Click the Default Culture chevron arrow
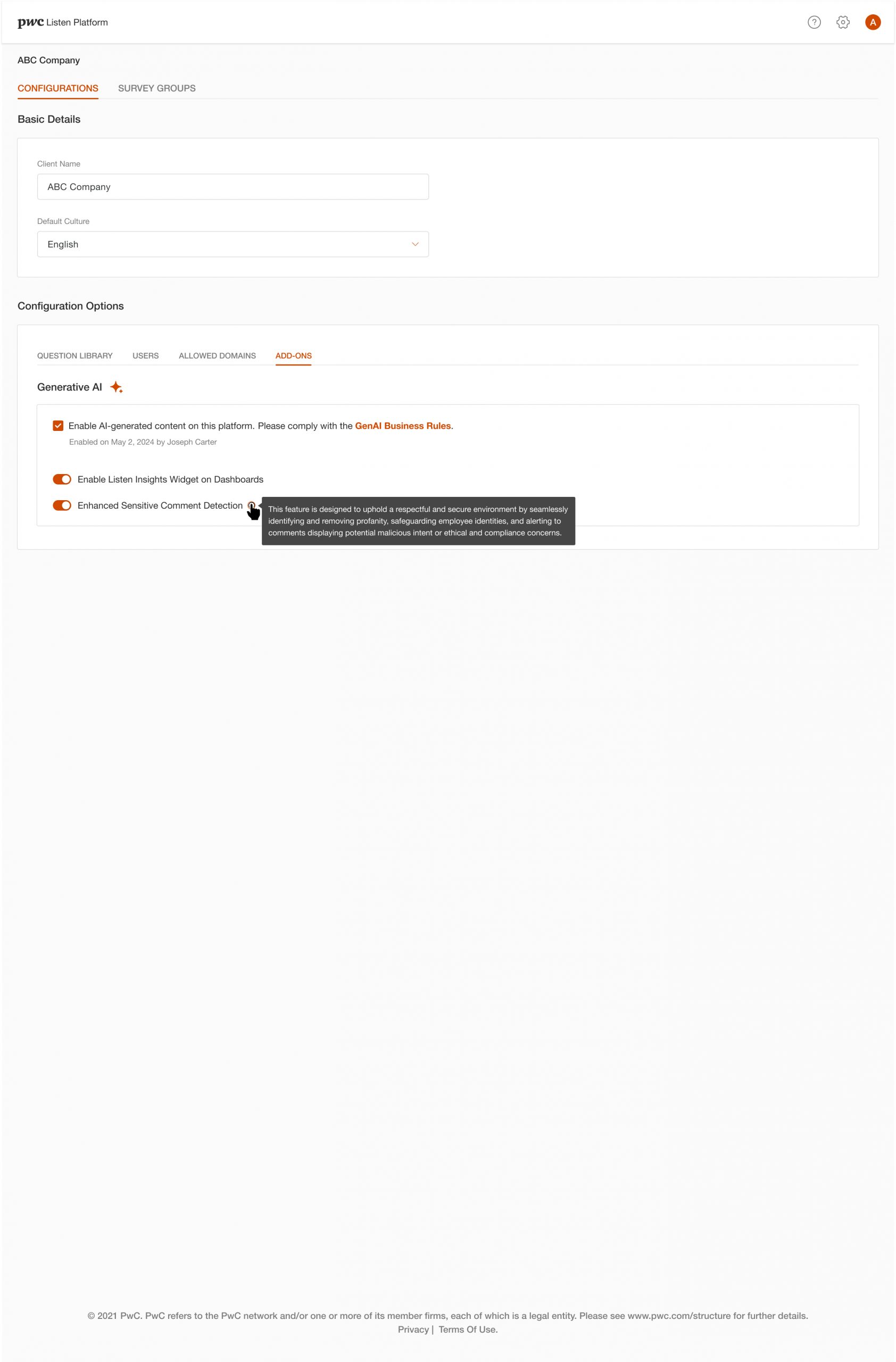896x1362 pixels. (x=415, y=244)
